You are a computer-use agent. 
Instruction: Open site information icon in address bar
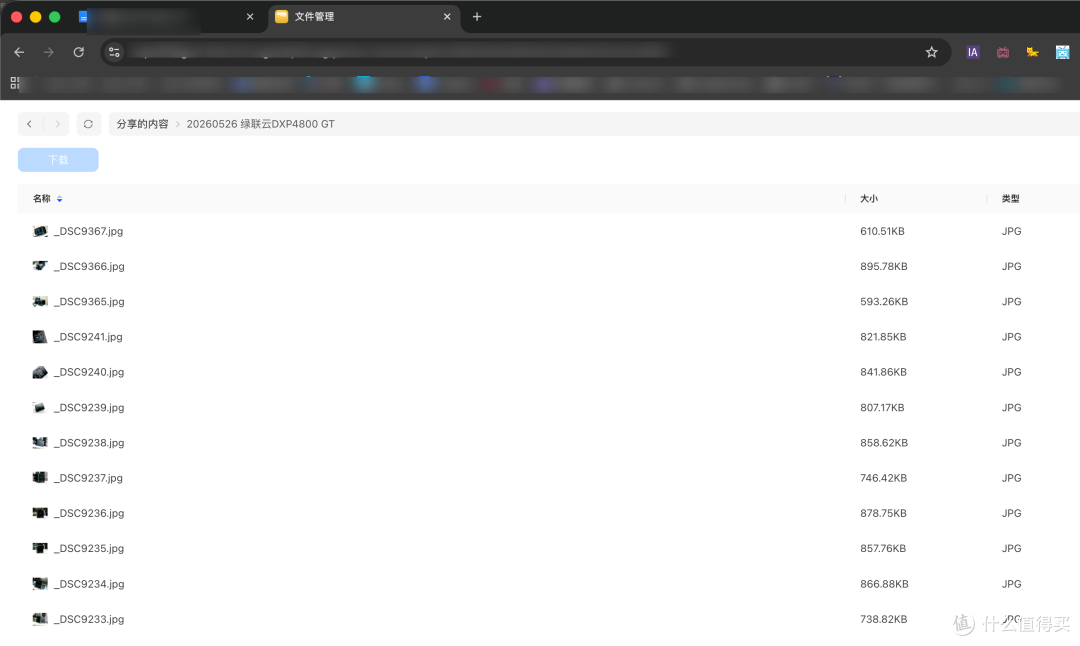[x=114, y=52]
